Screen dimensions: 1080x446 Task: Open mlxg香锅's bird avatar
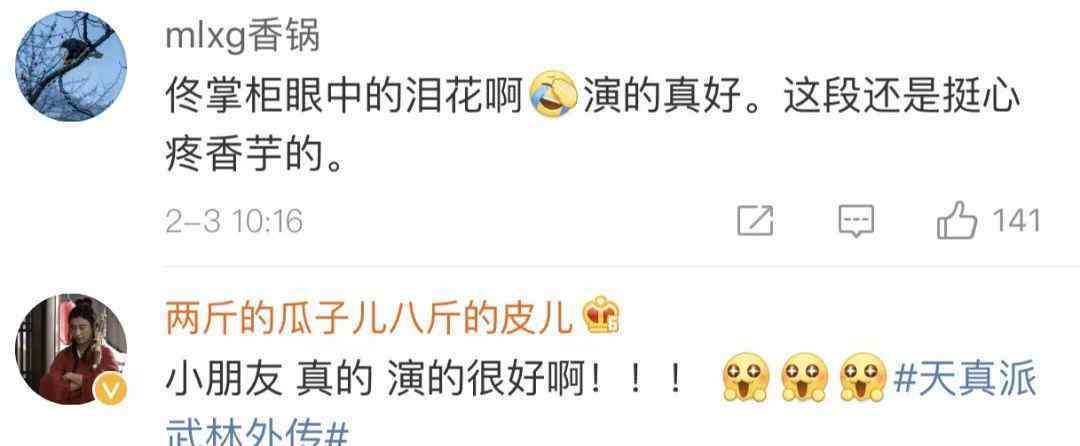coord(71,66)
